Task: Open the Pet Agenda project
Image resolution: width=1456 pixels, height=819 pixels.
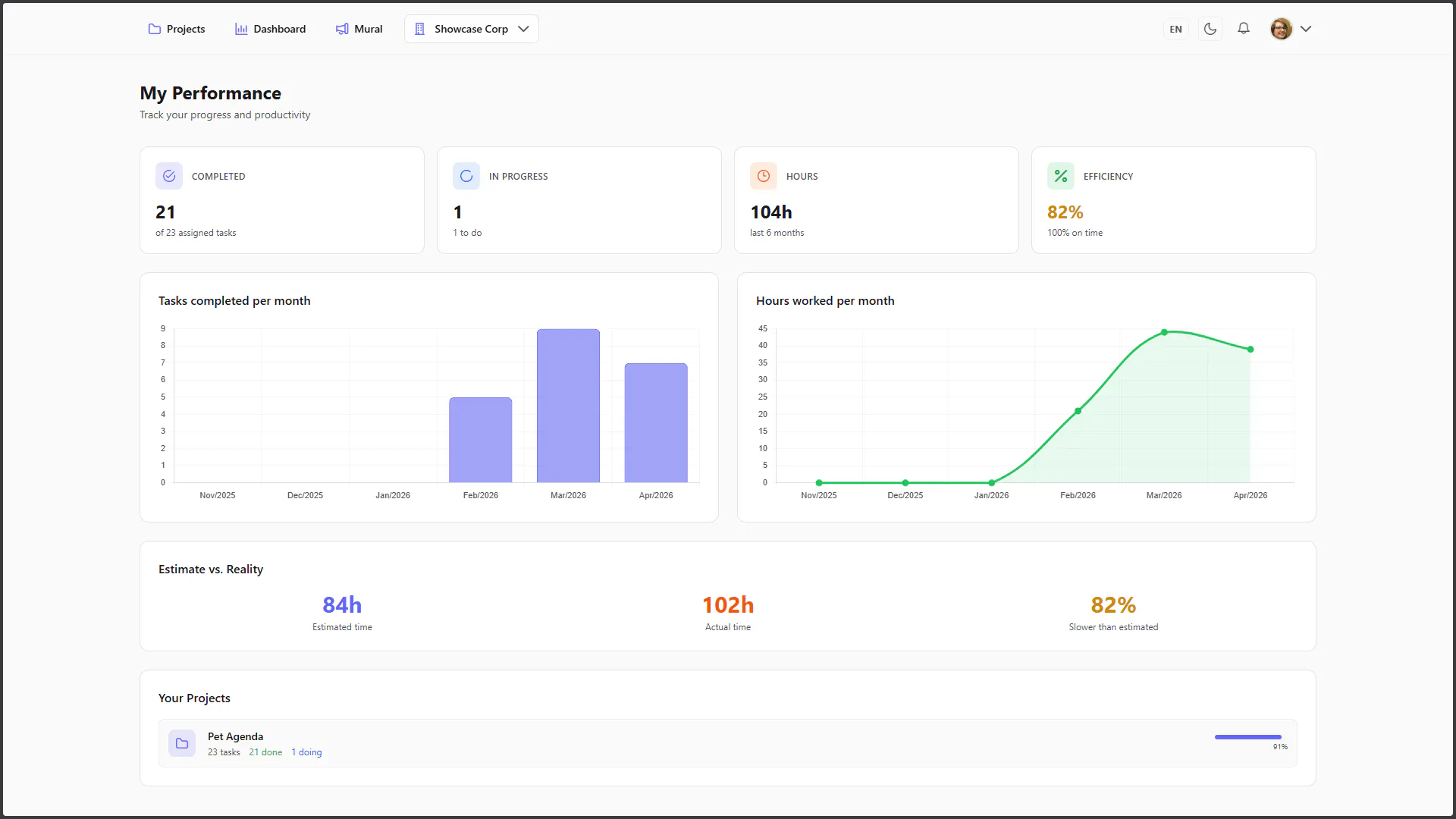Action: coord(728,743)
